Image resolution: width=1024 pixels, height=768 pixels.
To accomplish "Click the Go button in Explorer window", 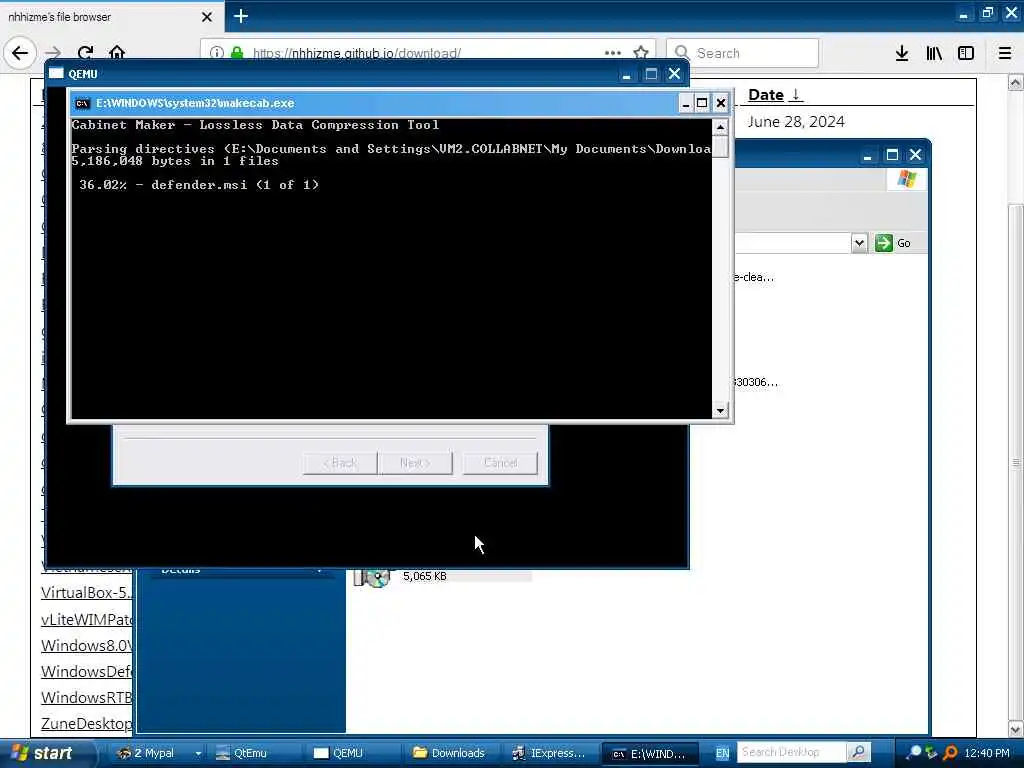I will coord(893,243).
